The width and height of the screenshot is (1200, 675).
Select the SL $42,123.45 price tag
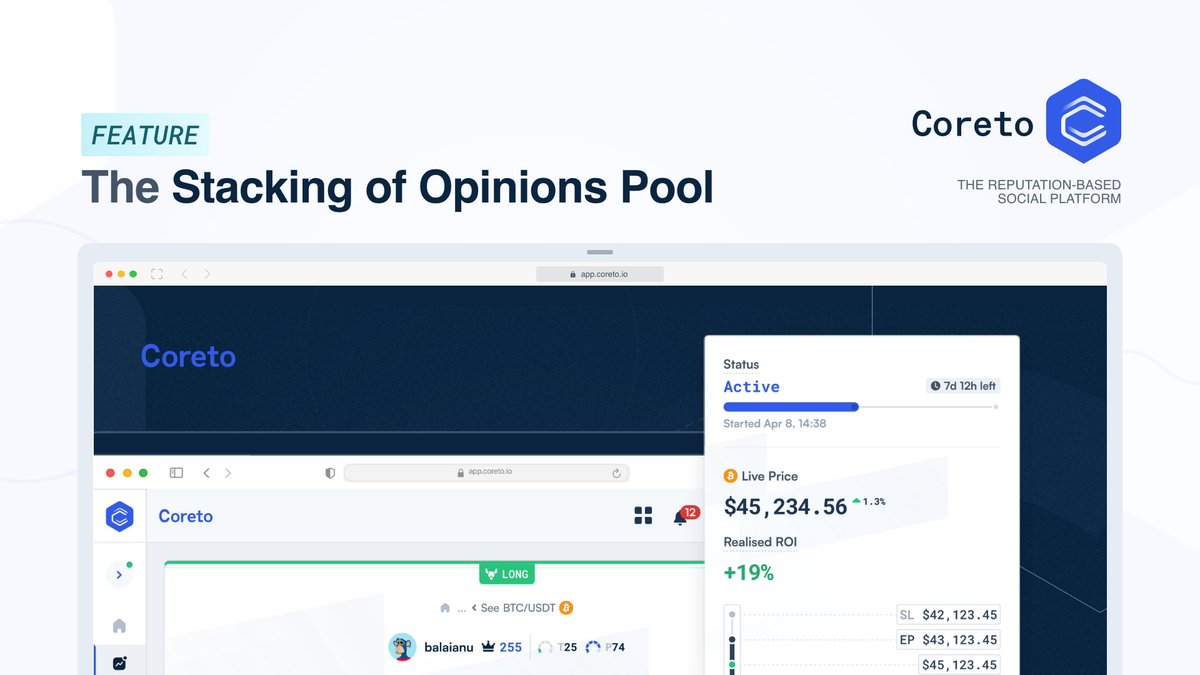tap(948, 615)
